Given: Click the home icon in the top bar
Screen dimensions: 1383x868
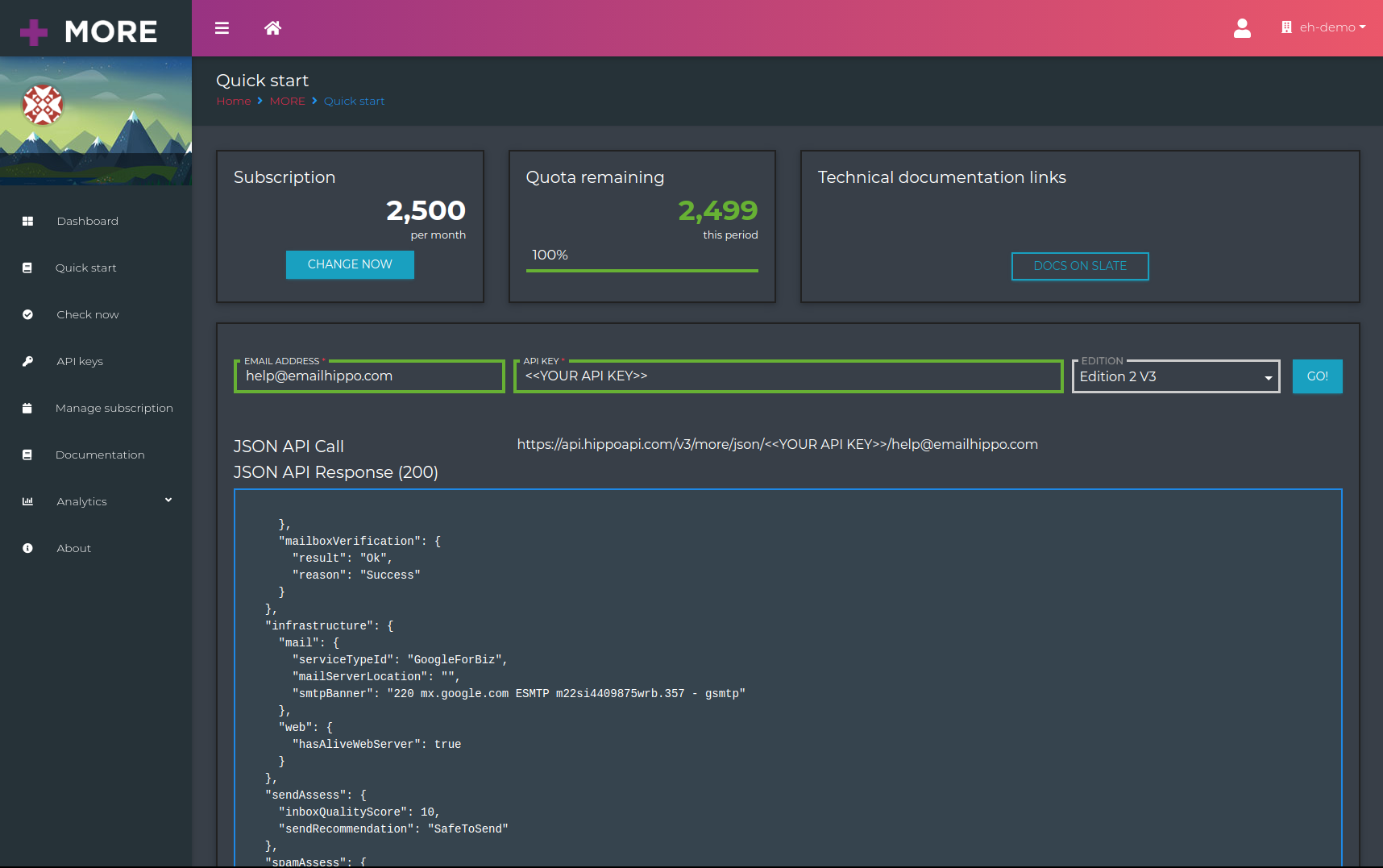Looking at the screenshot, I should (272, 27).
